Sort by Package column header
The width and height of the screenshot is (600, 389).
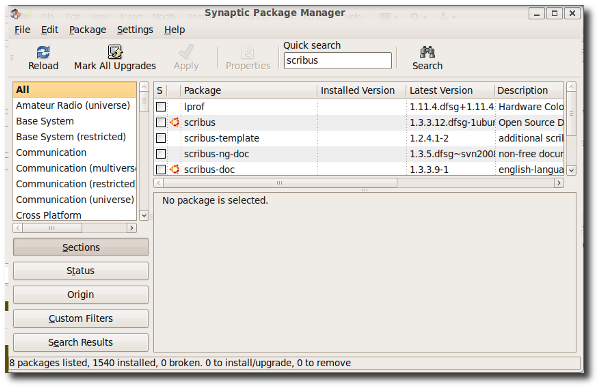[x=249, y=91]
